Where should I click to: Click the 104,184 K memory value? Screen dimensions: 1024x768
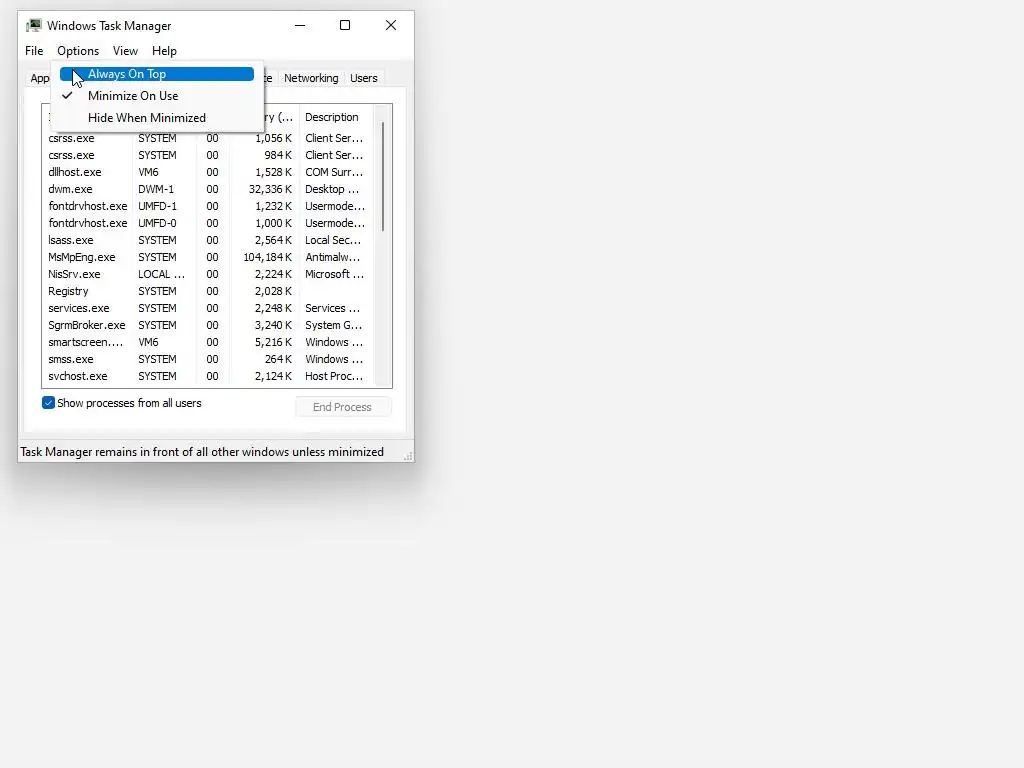(267, 257)
